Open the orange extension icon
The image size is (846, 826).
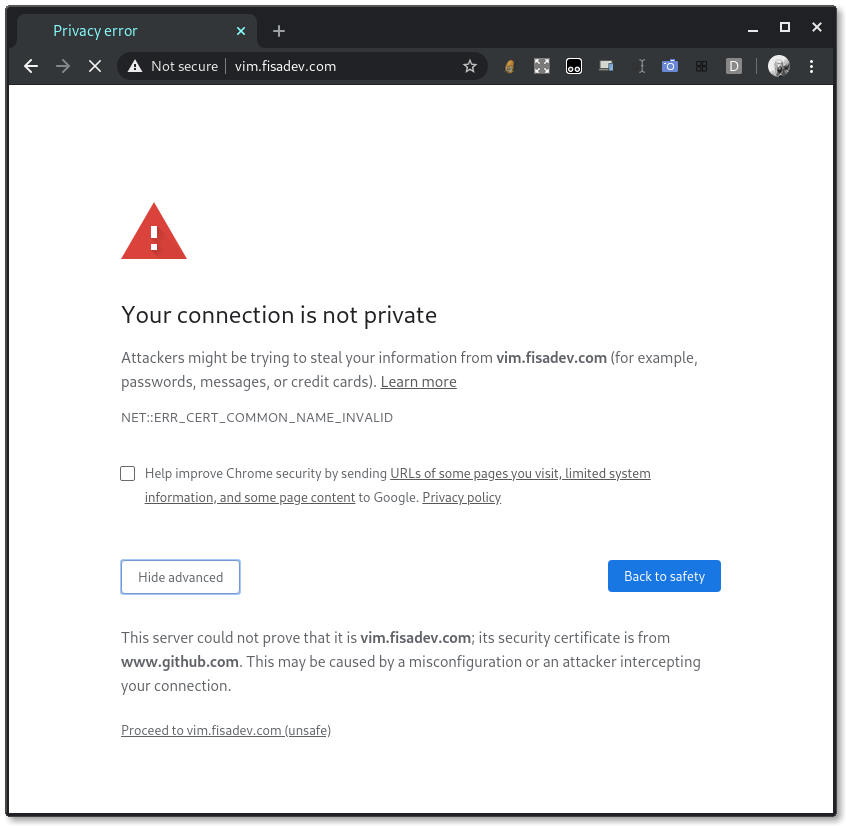[x=509, y=66]
